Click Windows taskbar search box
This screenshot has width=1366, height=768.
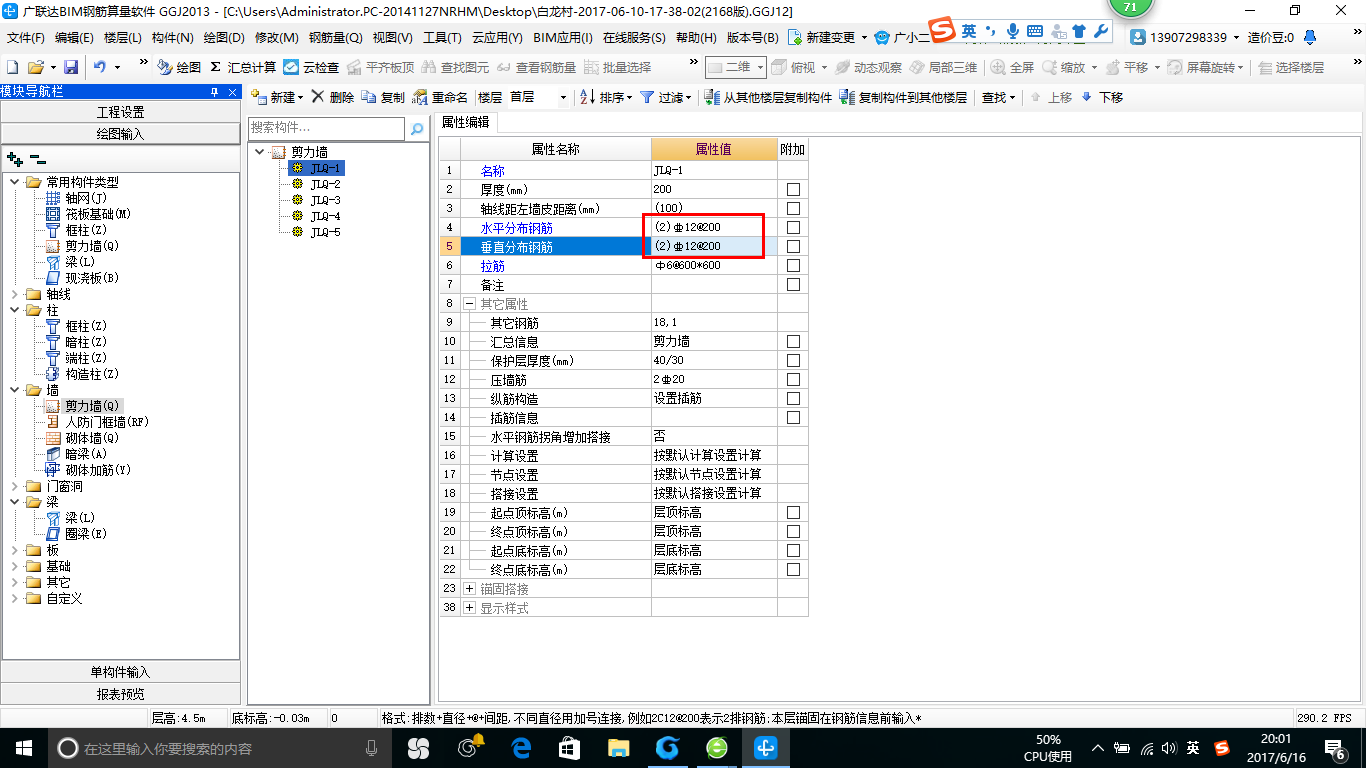pyautogui.click(x=220, y=748)
